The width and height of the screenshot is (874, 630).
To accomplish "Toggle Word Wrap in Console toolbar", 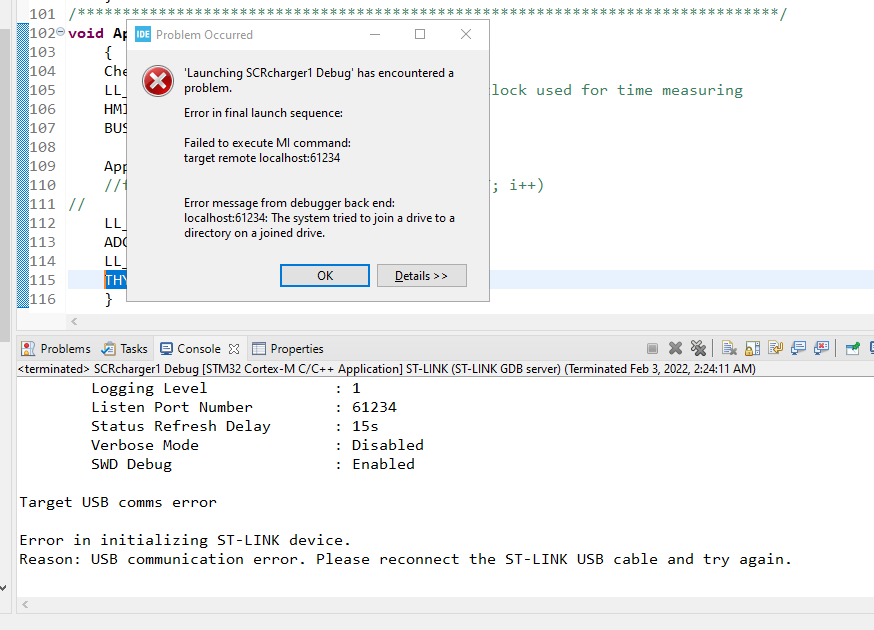I will point(775,349).
